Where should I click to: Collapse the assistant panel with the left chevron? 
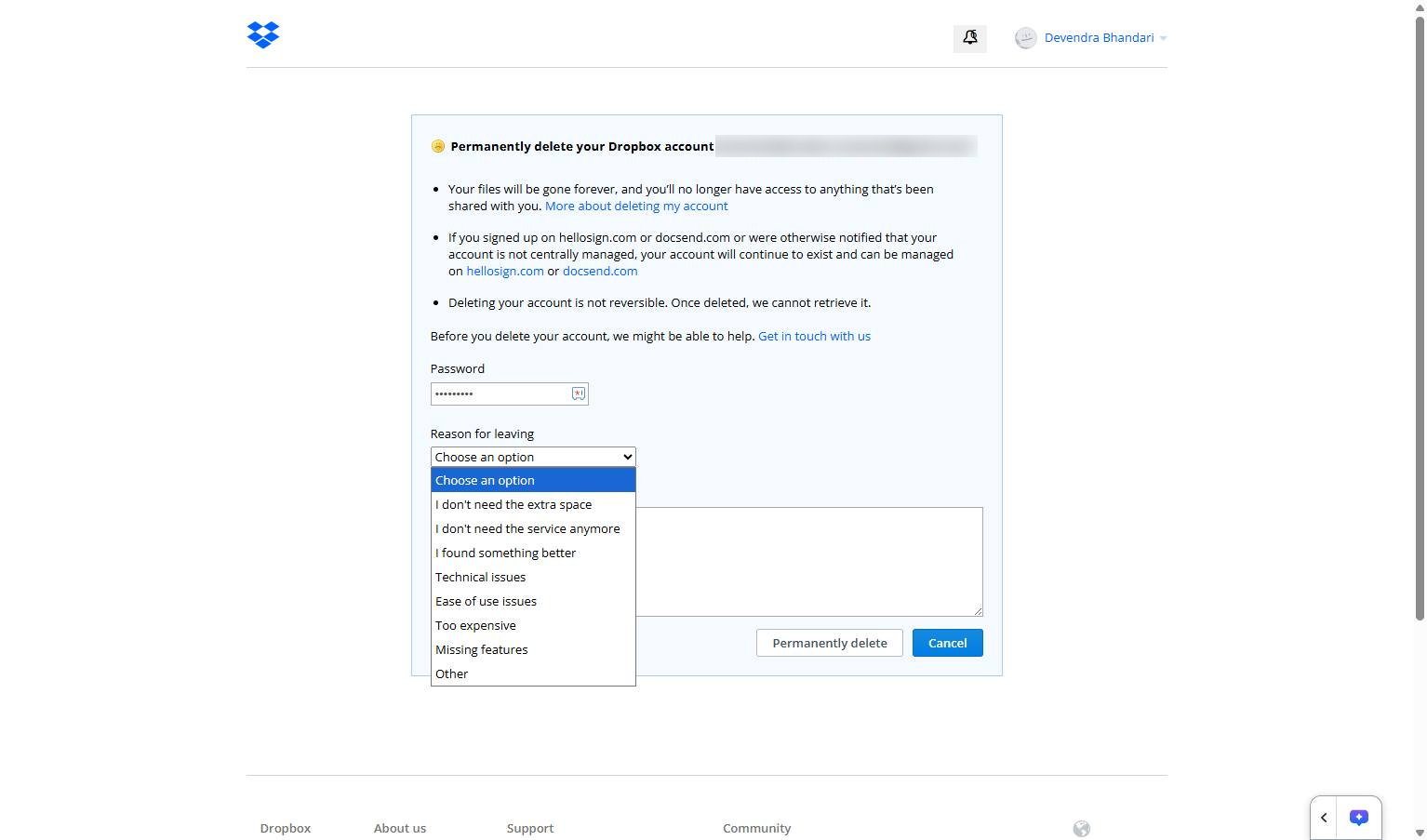click(x=1324, y=818)
